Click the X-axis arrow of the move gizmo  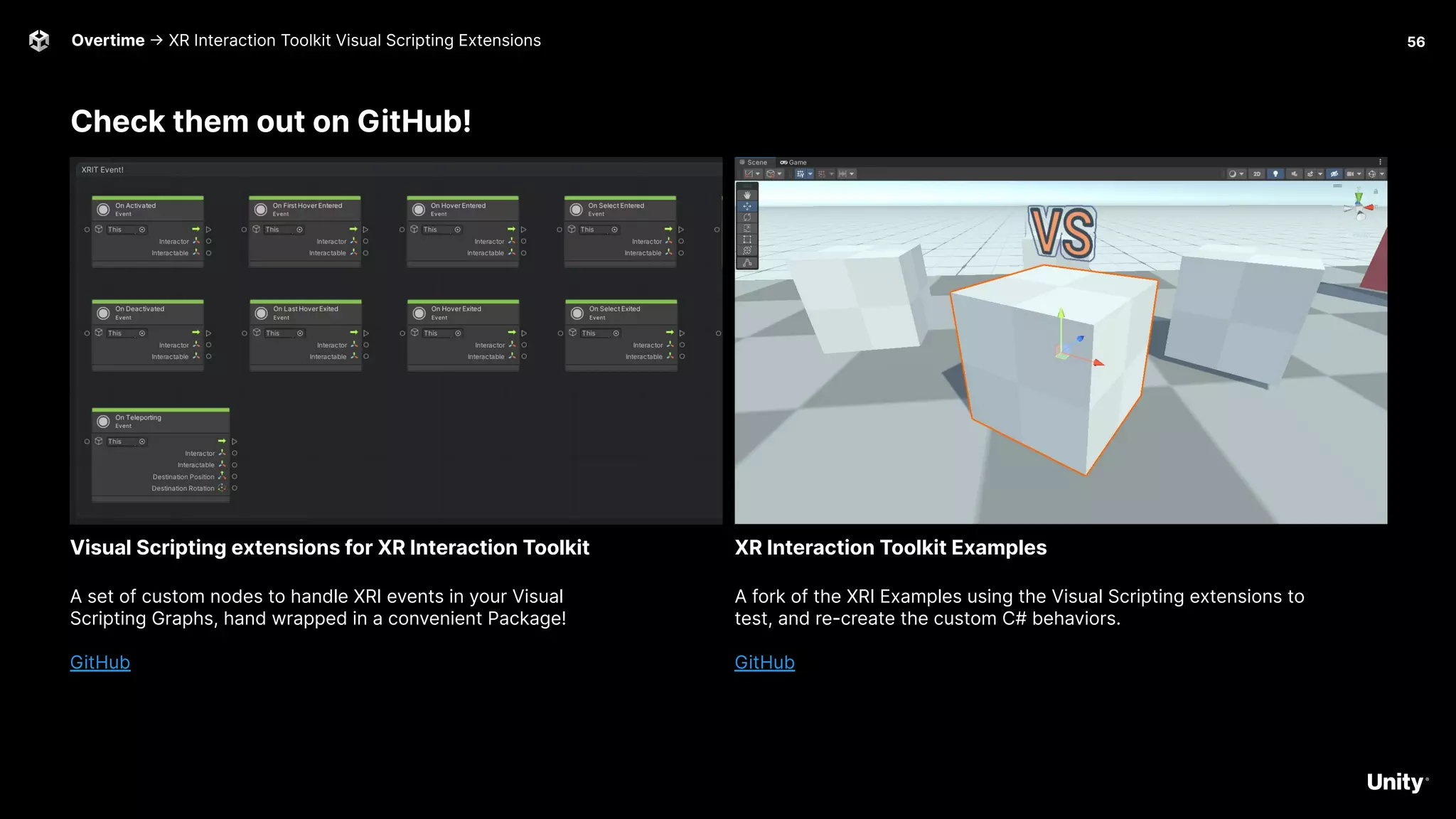click(x=1098, y=363)
